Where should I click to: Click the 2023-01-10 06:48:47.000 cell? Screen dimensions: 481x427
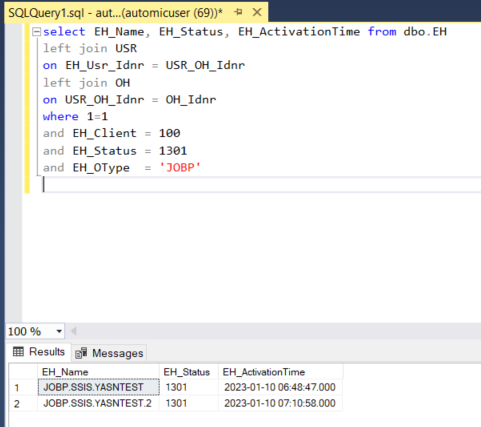[281, 387]
